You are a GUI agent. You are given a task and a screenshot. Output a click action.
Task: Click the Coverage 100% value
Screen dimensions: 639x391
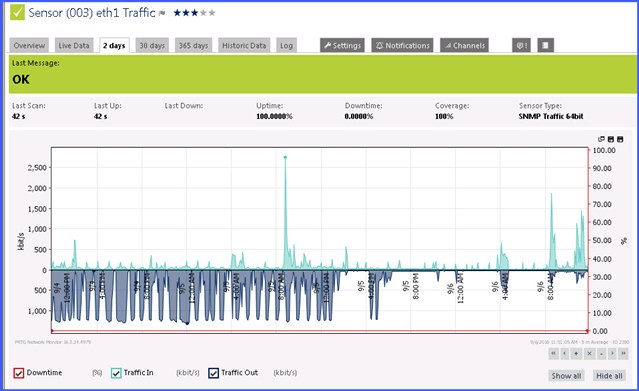(444, 116)
